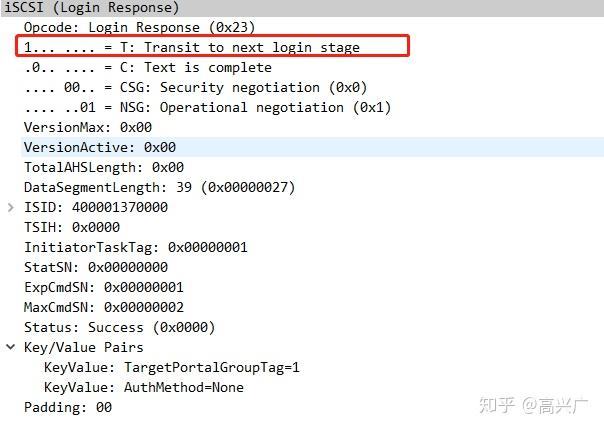Select the ExpCmdSN field row
This screenshot has height=431, width=604.
[x=104, y=287]
